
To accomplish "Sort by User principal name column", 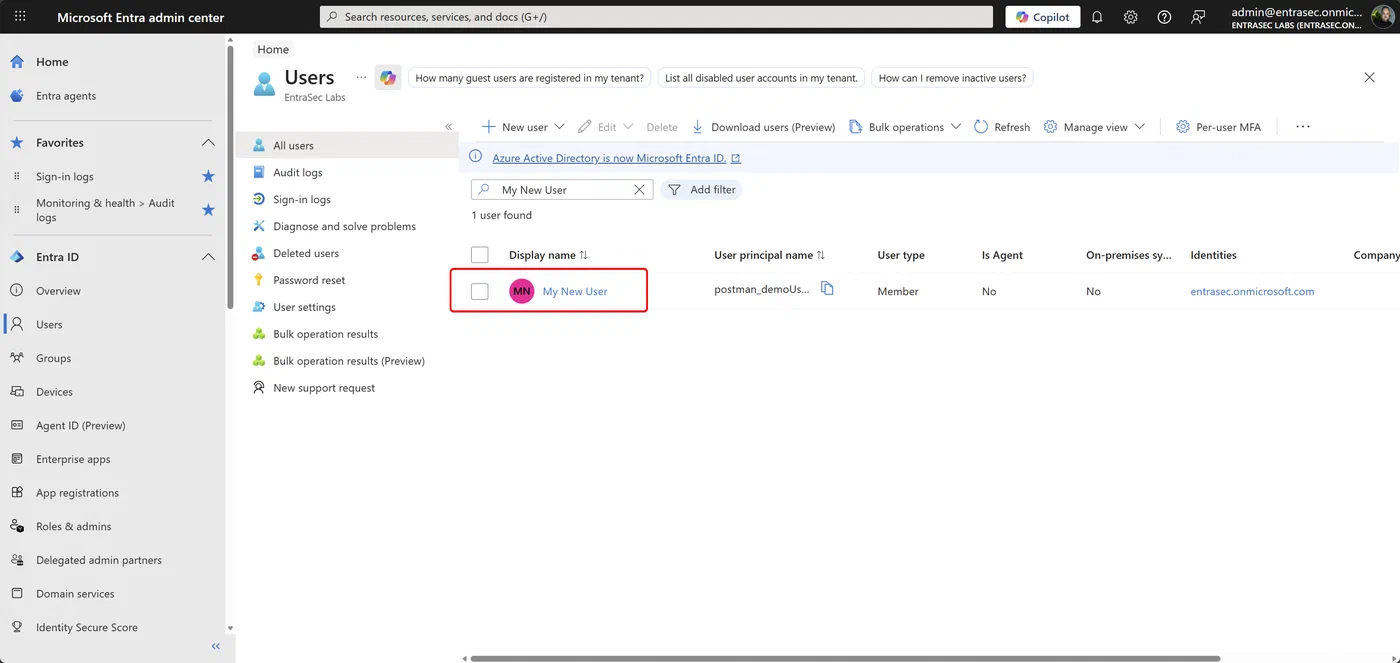I will (x=769, y=255).
